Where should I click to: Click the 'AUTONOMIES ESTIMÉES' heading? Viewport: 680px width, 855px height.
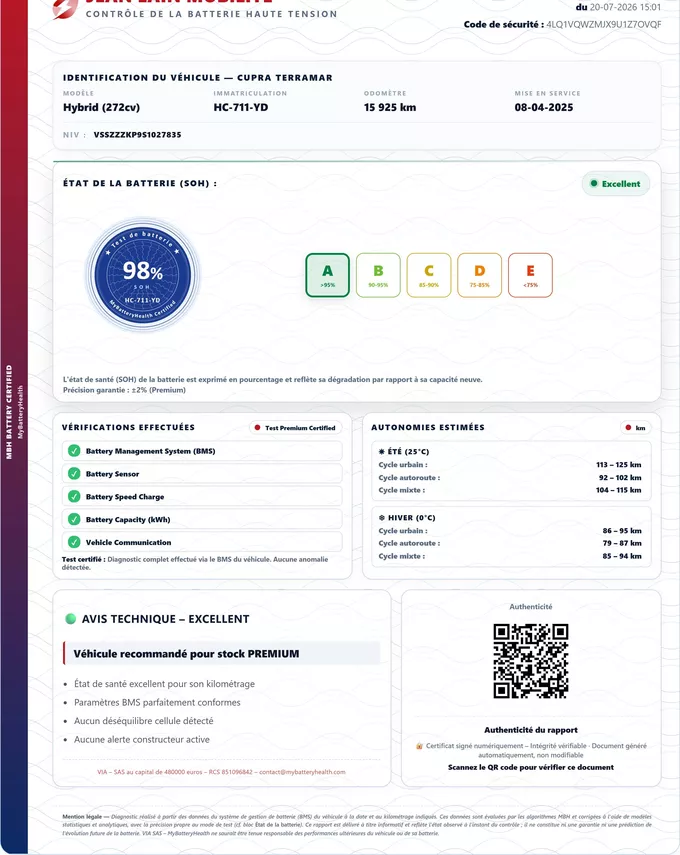(428, 427)
